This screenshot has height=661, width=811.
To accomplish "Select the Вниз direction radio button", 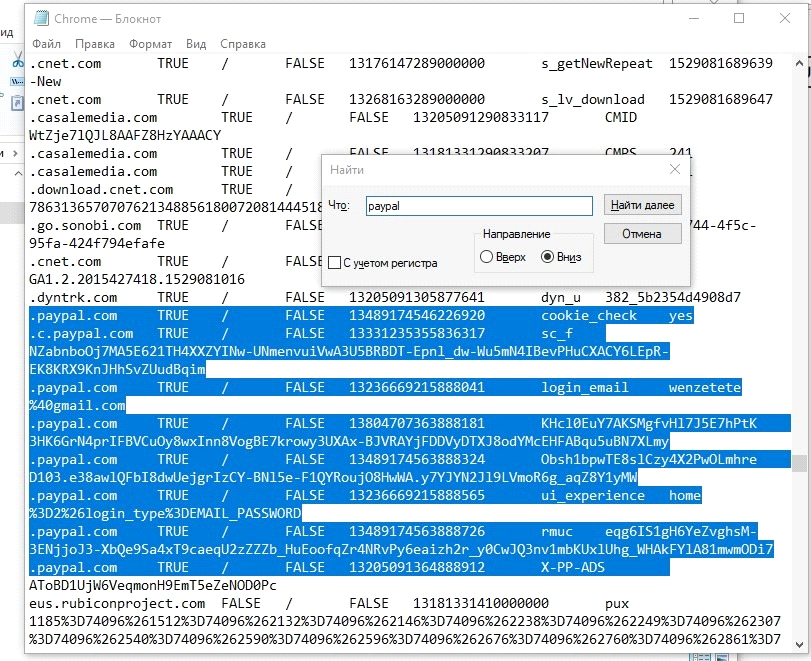I will point(546,257).
